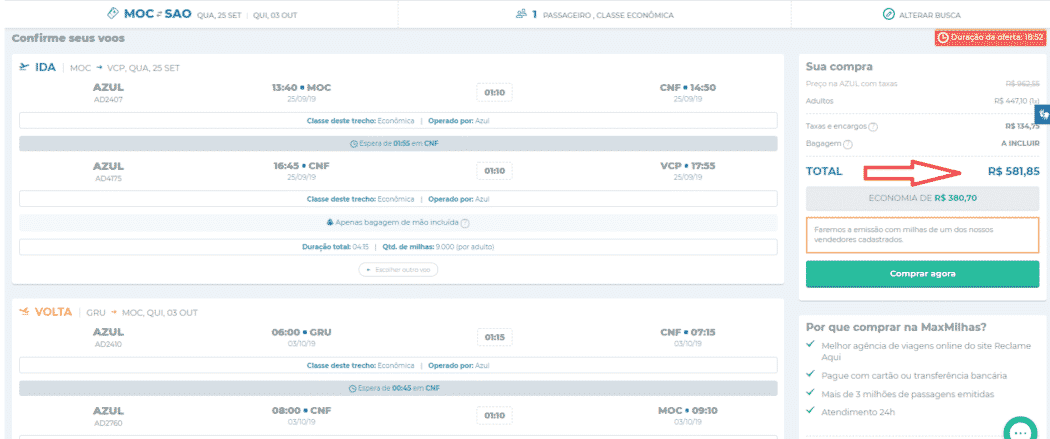The image size is (1050, 439).
Task: Click flight number AD2407
Action: [x=108, y=99]
